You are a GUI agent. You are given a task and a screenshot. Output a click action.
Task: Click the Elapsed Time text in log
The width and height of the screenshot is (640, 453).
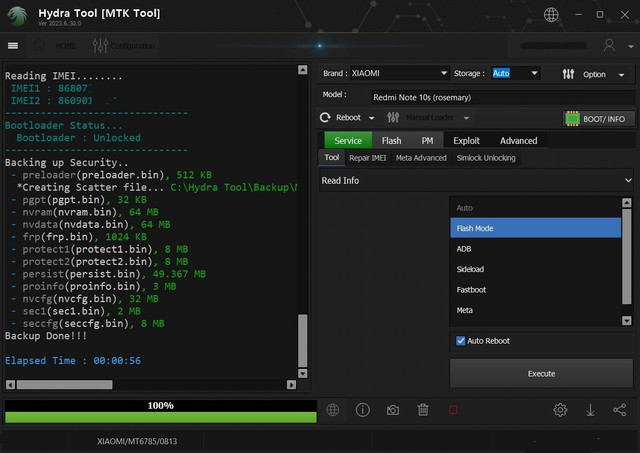73,361
